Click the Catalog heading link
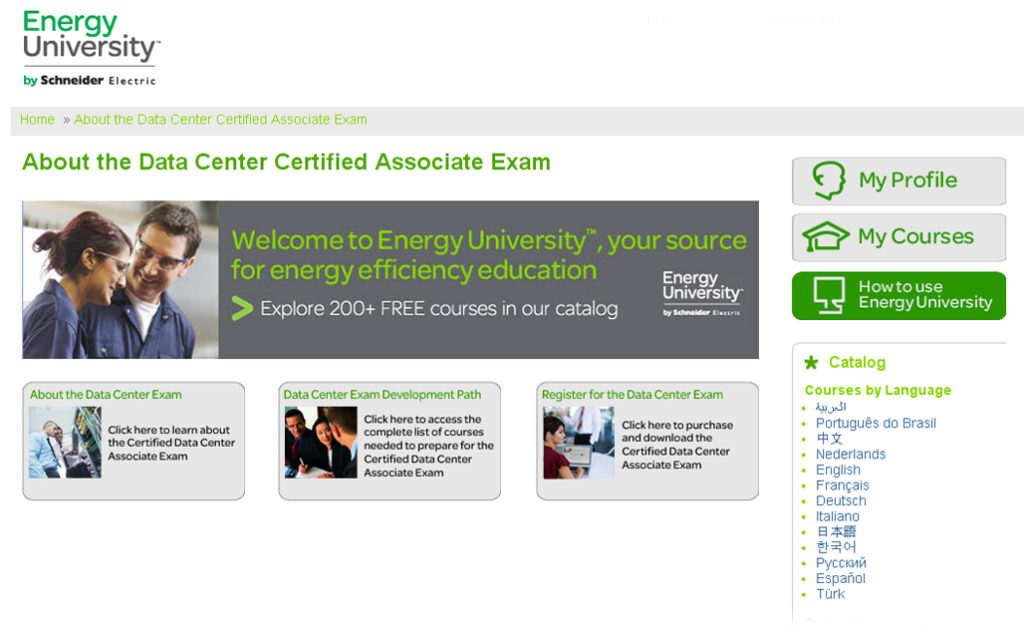1024x629 pixels. (x=857, y=363)
